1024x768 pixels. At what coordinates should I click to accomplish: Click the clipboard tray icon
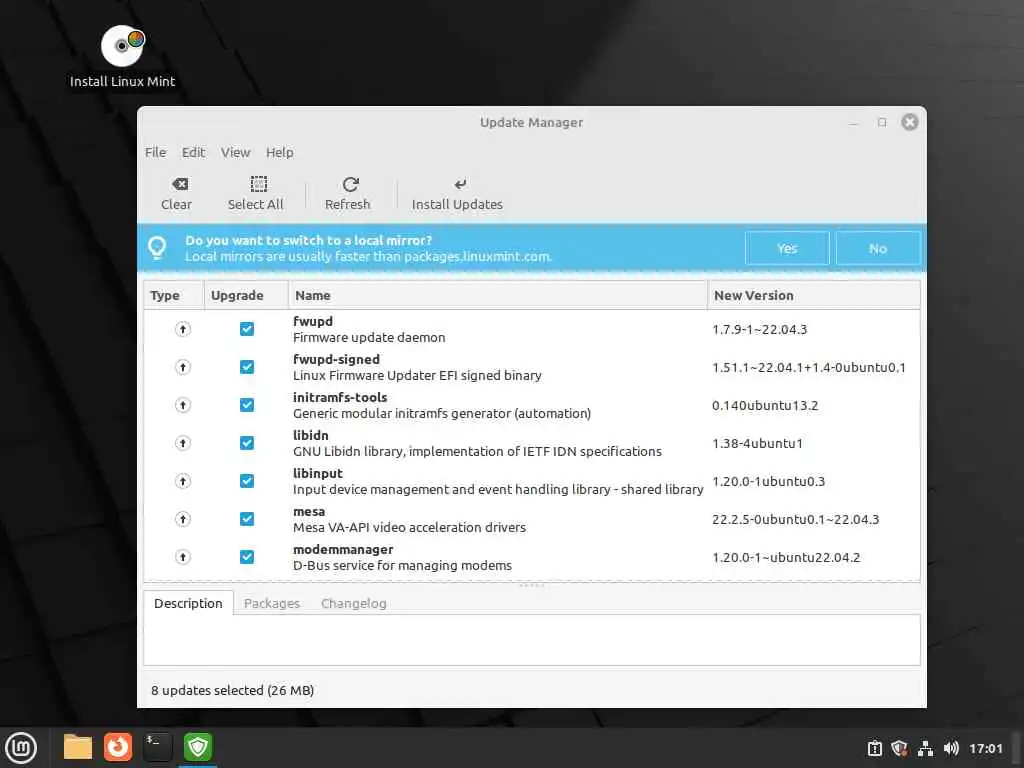point(874,748)
